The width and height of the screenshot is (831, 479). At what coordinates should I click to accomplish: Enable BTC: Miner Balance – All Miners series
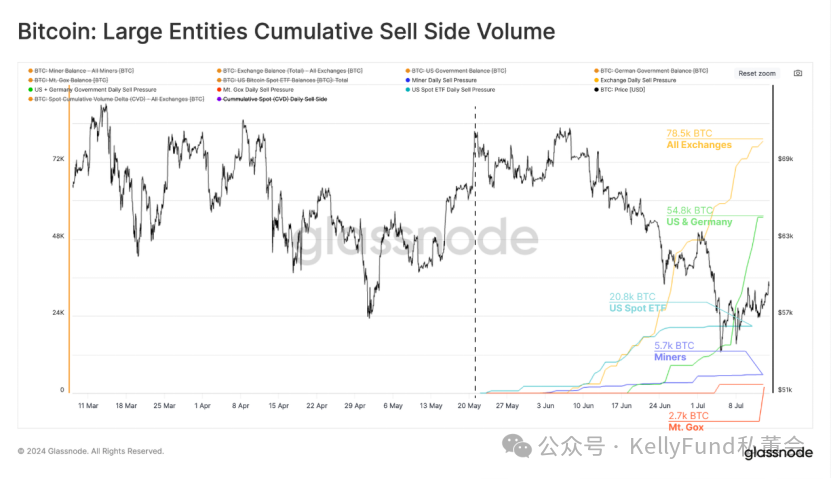point(81,70)
